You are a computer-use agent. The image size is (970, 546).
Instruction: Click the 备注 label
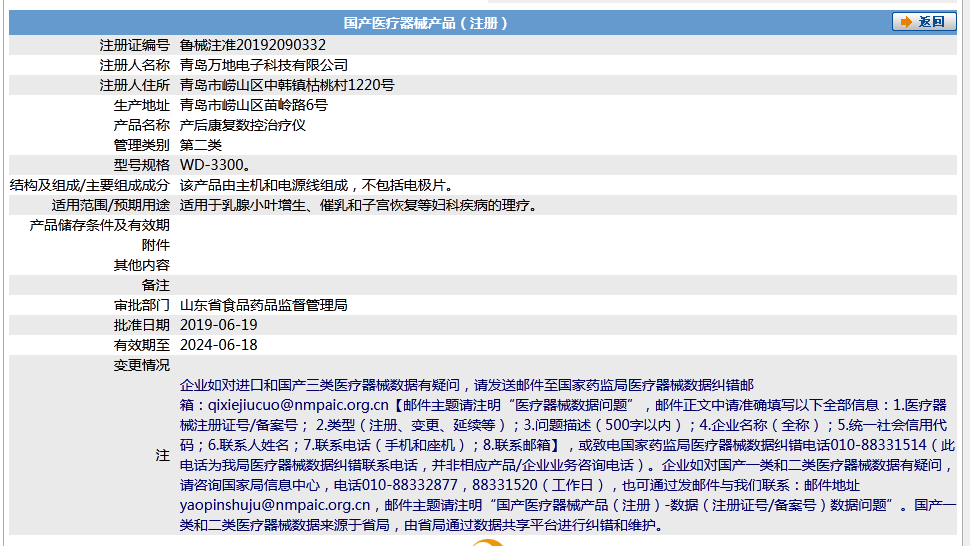155,285
